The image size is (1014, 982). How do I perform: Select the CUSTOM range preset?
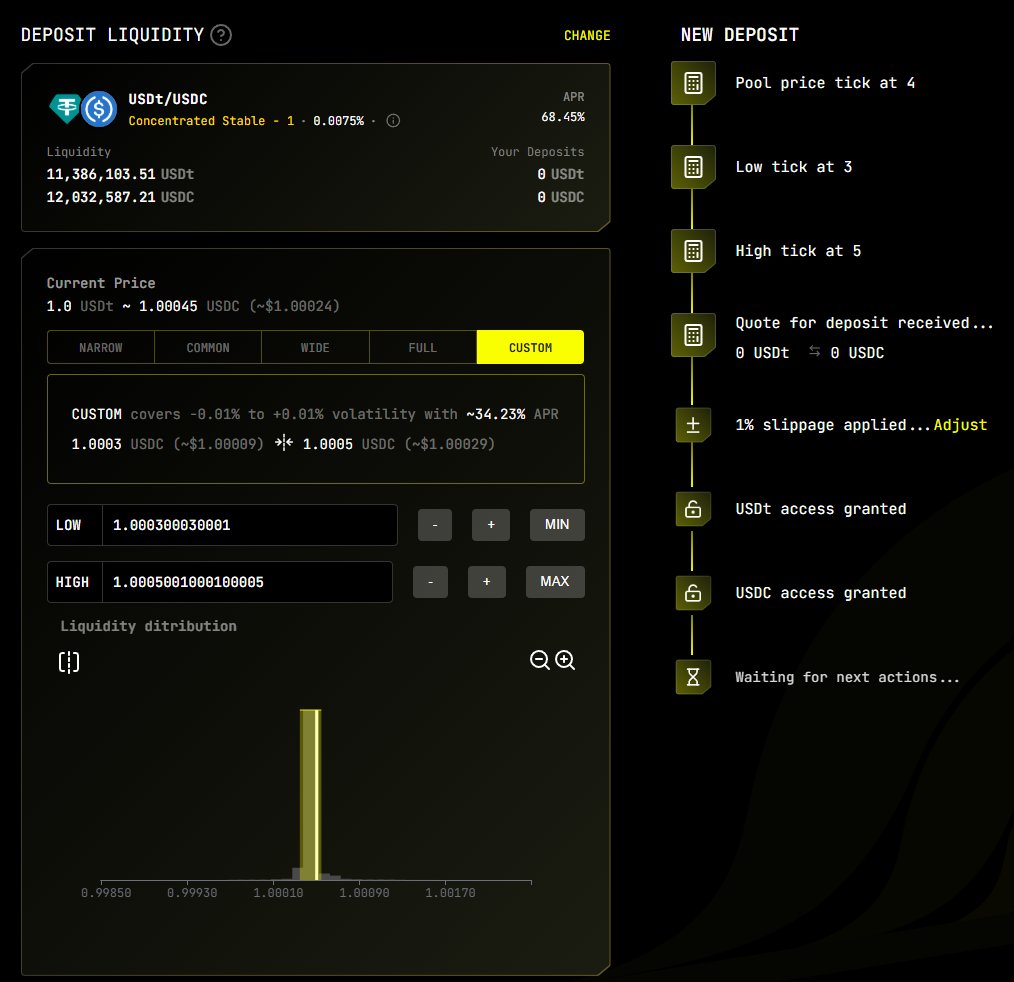pos(530,347)
